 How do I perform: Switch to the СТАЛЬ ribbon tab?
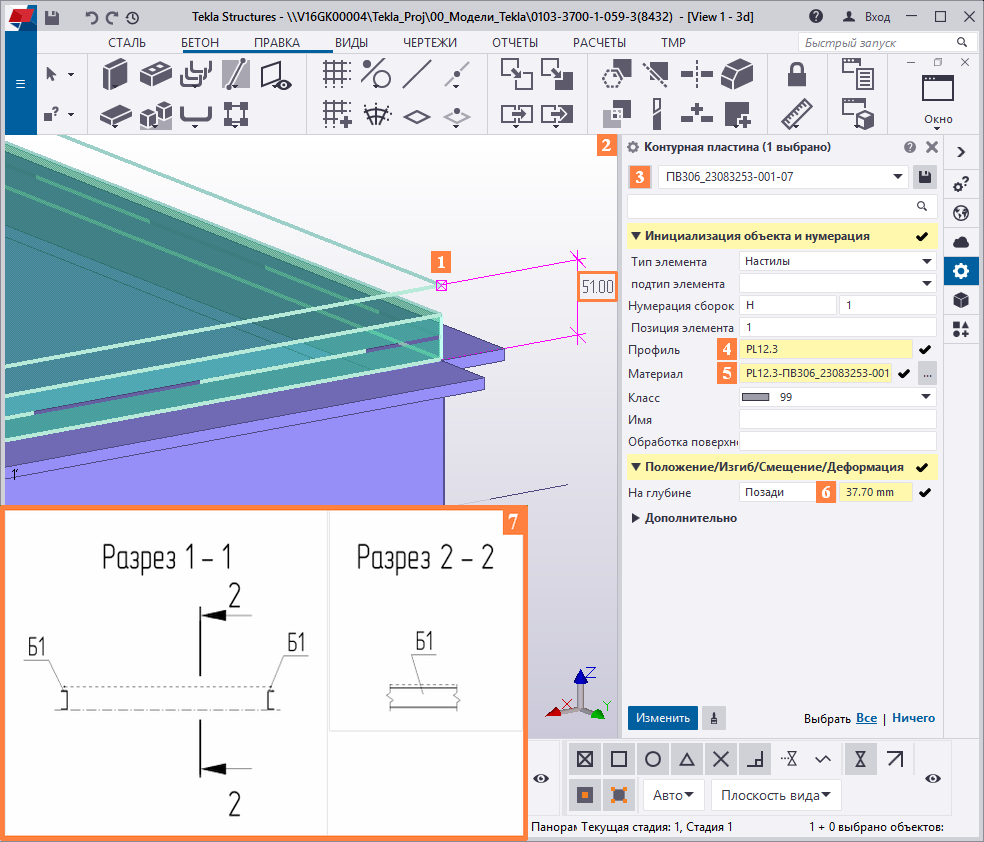(x=127, y=43)
